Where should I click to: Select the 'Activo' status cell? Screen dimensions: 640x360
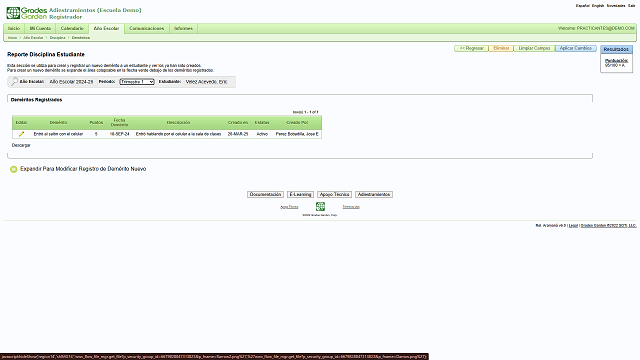[x=262, y=134]
